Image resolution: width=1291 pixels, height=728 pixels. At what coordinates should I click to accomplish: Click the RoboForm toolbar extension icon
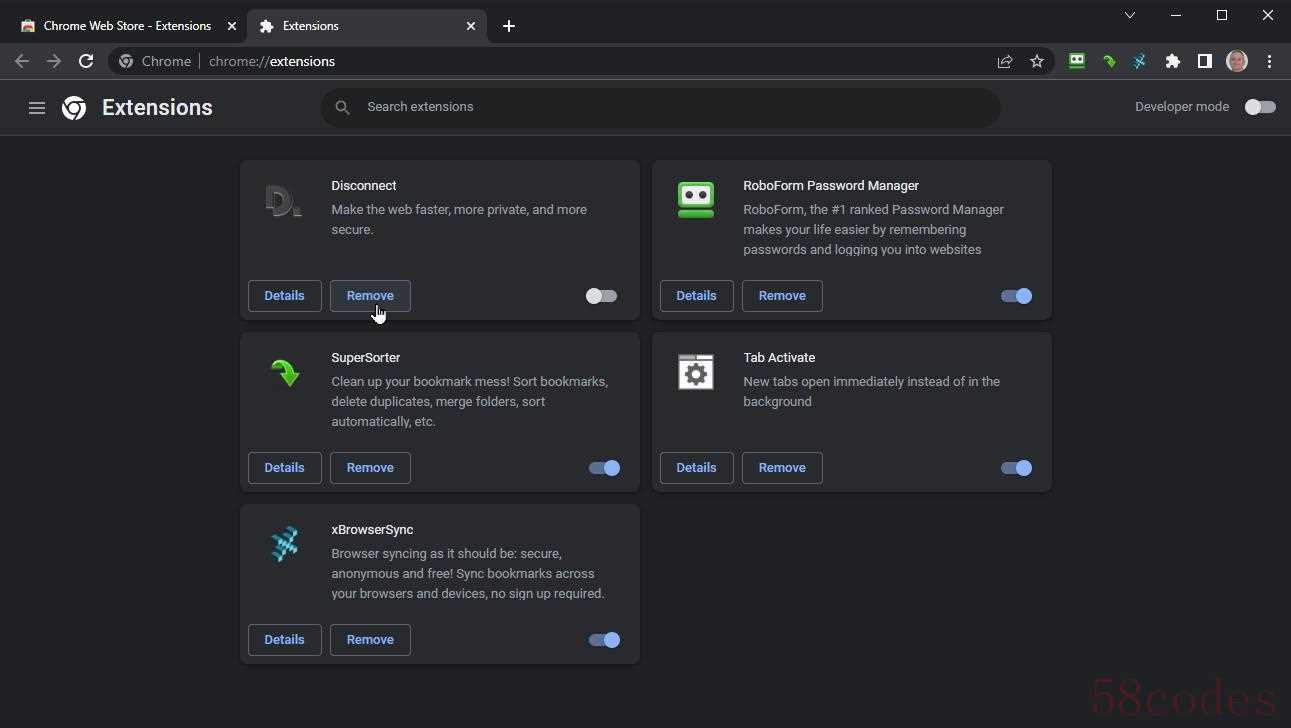tap(1077, 61)
